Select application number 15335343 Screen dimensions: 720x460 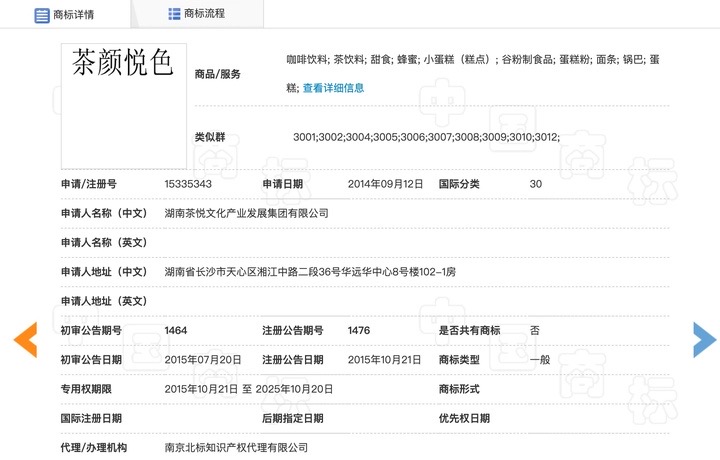[x=188, y=184]
